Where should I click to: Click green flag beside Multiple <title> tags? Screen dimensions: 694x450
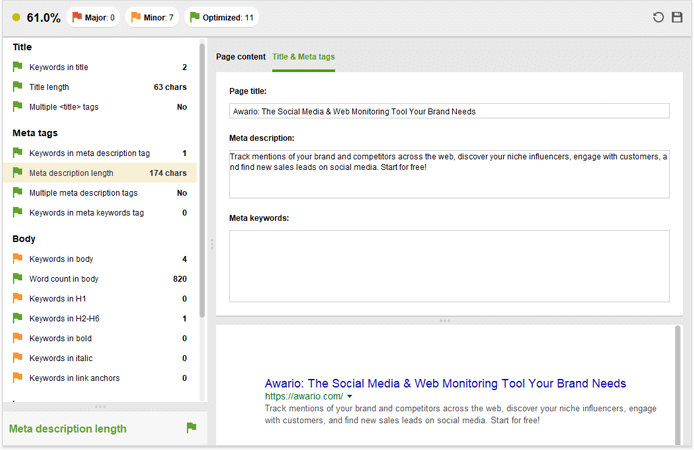point(18,107)
